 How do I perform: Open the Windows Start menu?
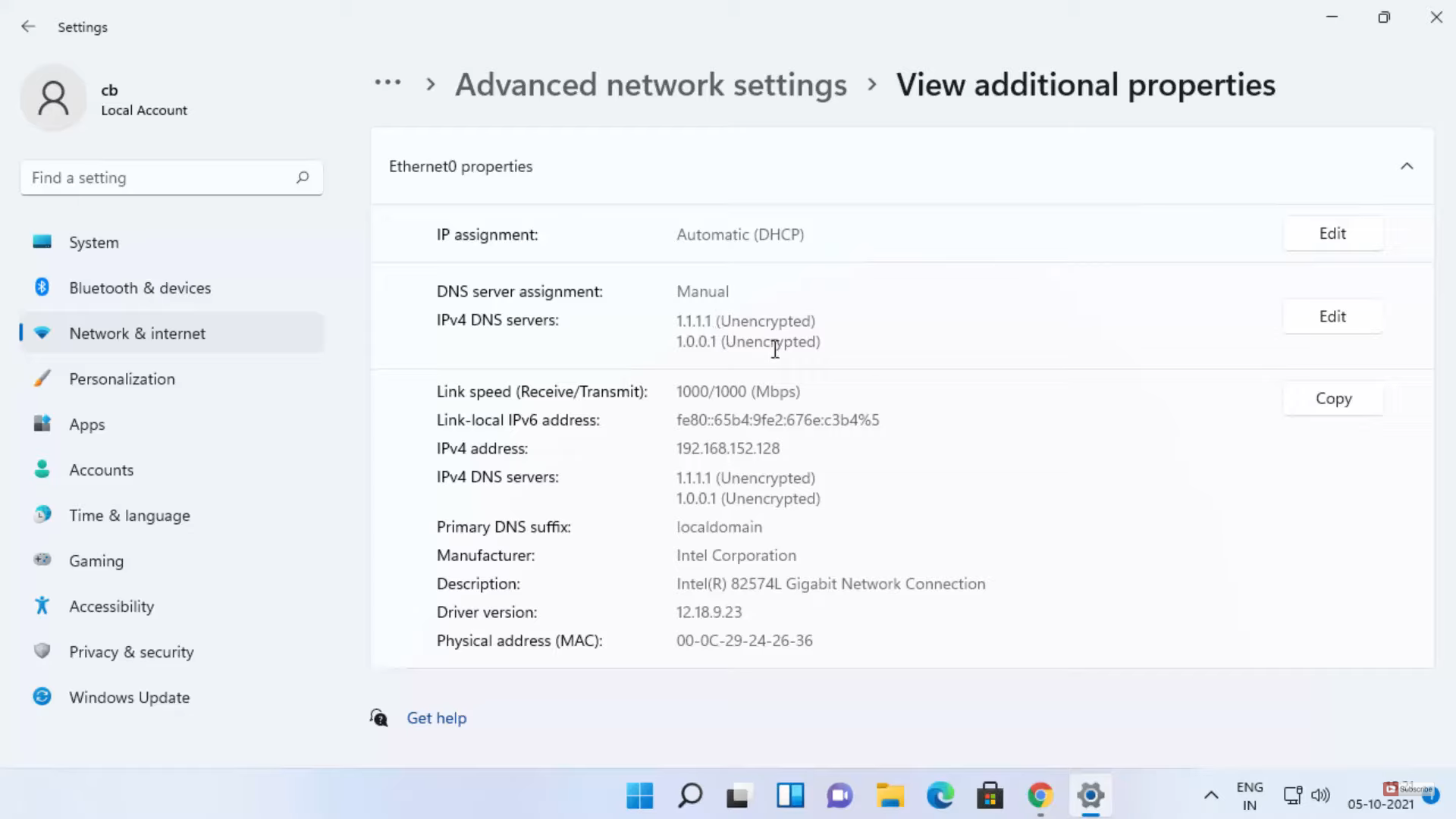(x=639, y=795)
